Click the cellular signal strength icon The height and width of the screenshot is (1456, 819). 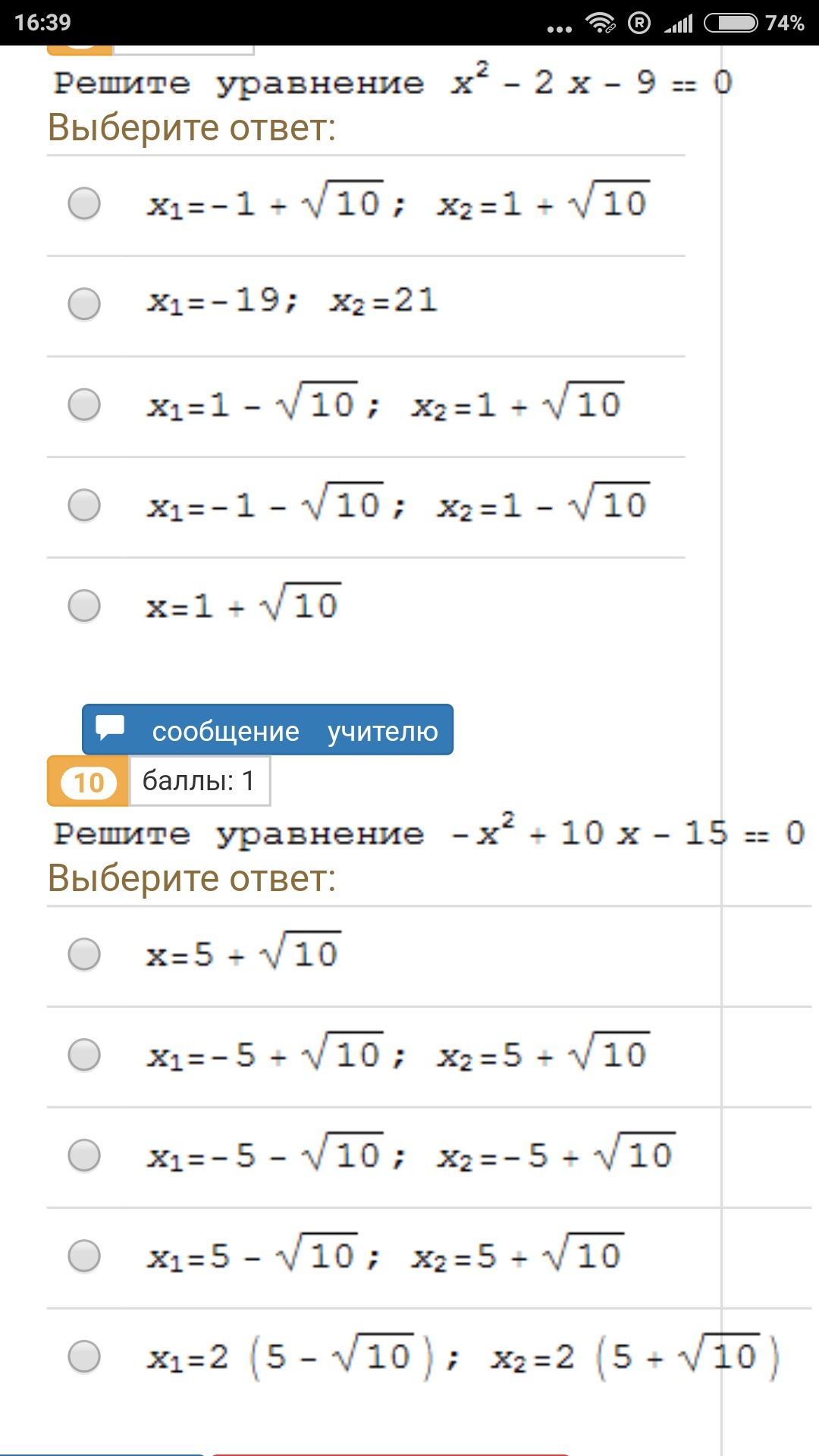click(x=677, y=23)
